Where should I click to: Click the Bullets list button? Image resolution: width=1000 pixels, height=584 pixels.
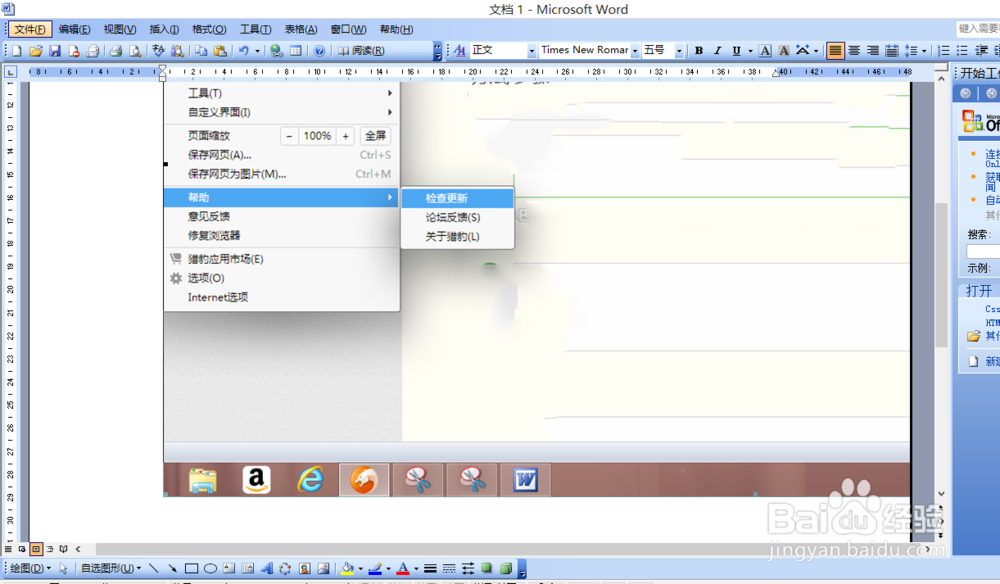(x=962, y=50)
